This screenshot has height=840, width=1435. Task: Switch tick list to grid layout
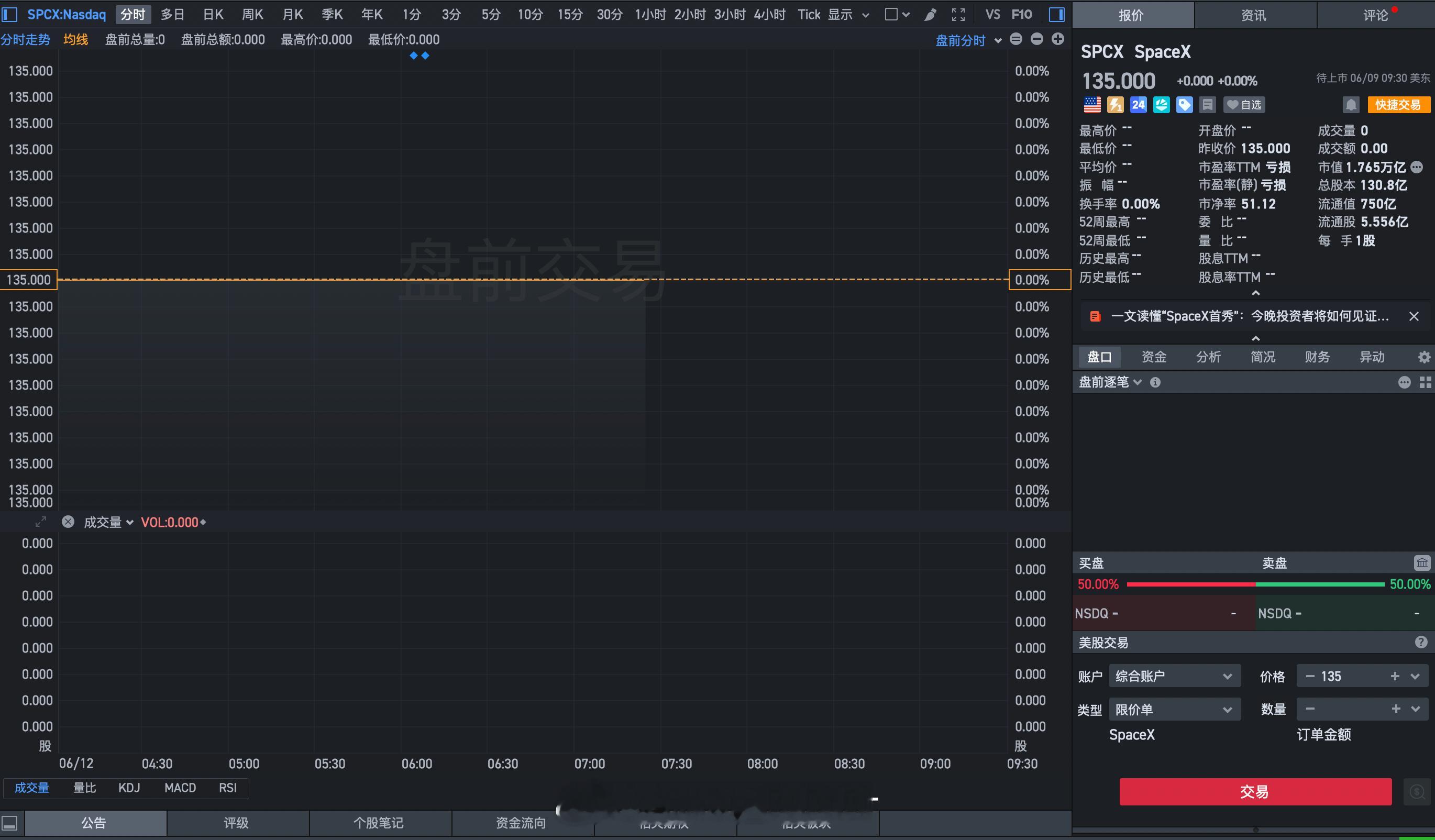[x=1426, y=382]
